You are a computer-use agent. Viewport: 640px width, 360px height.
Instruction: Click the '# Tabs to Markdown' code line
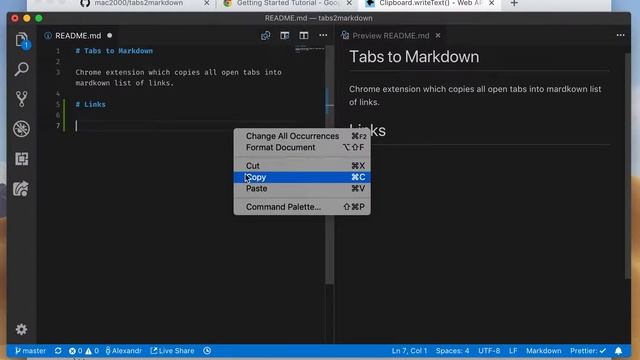[x=114, y=51]
